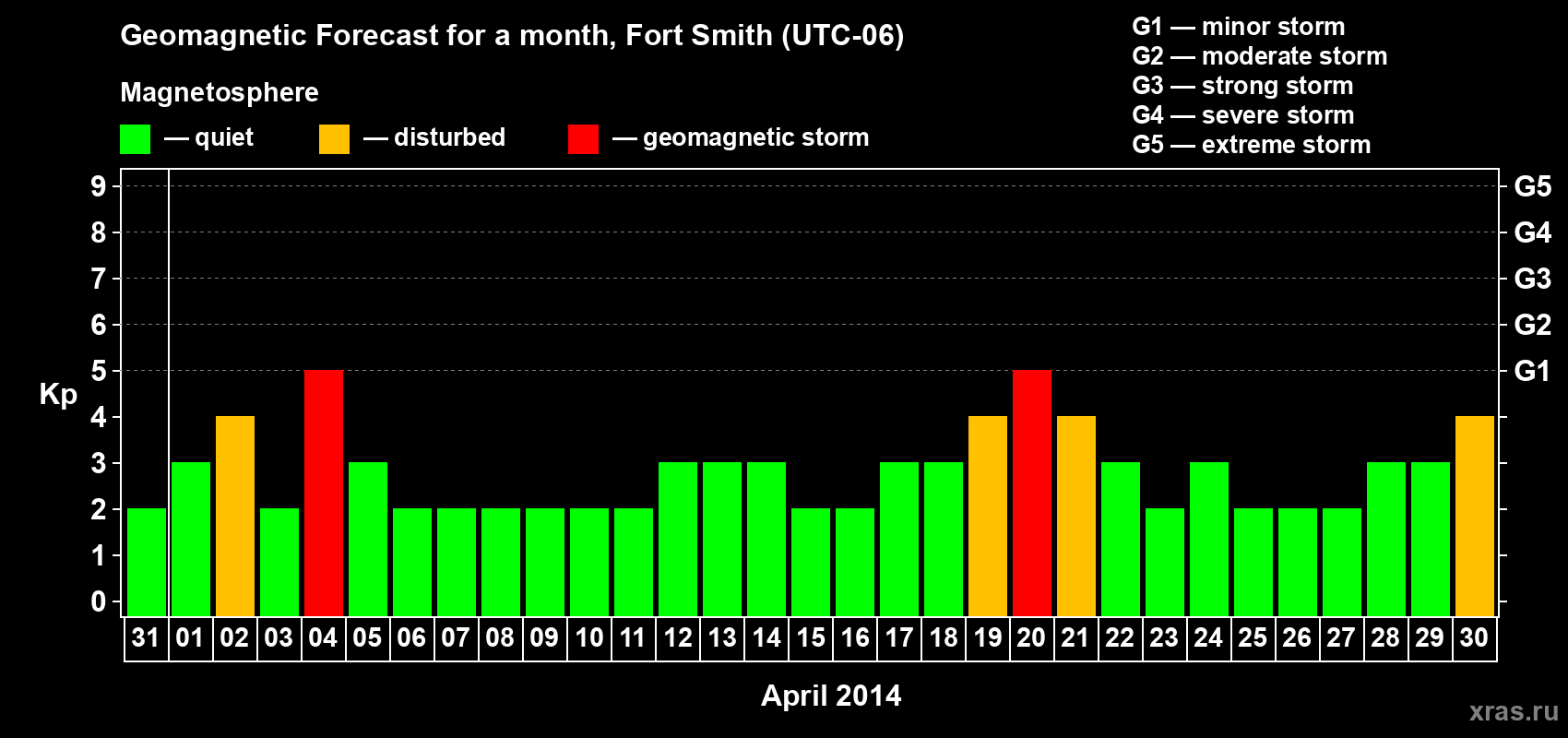Click the green bar above date 24
This screenshot has height=738, width=1568.
pyautogui.click(x=1209, y=539)
